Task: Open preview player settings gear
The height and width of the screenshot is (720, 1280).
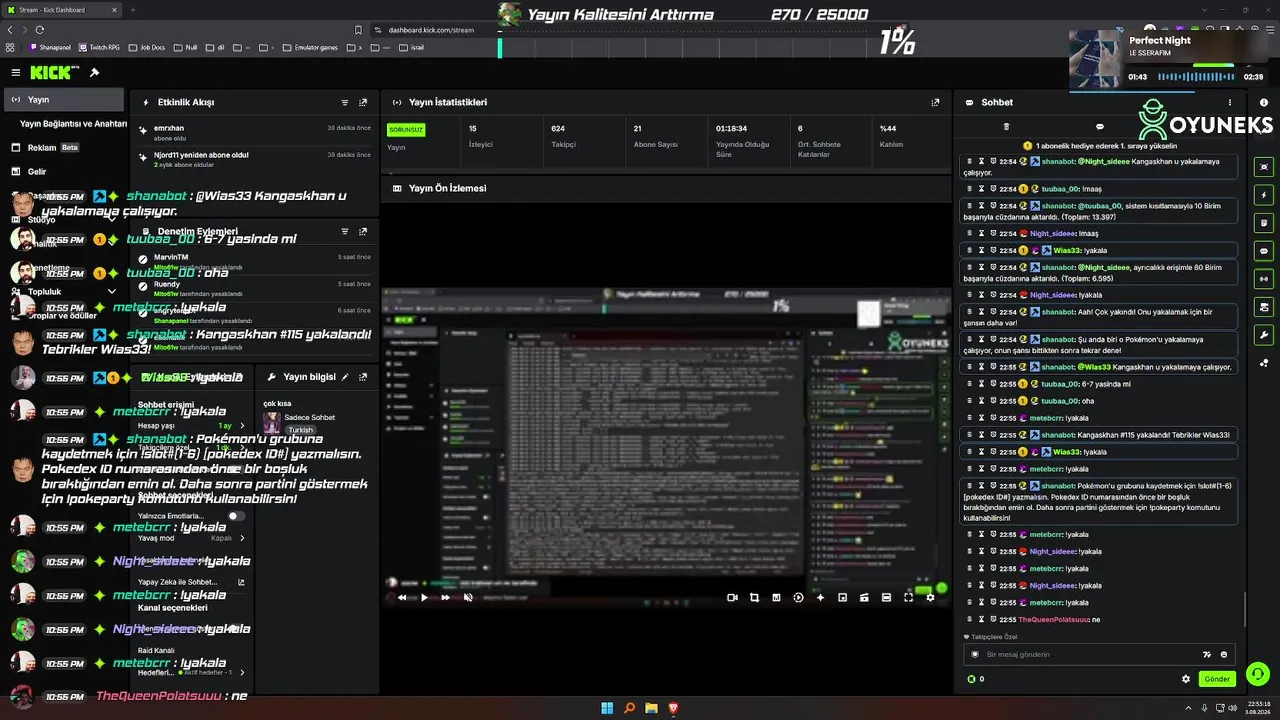Action: pyautogui.click(x=930, y=597)
